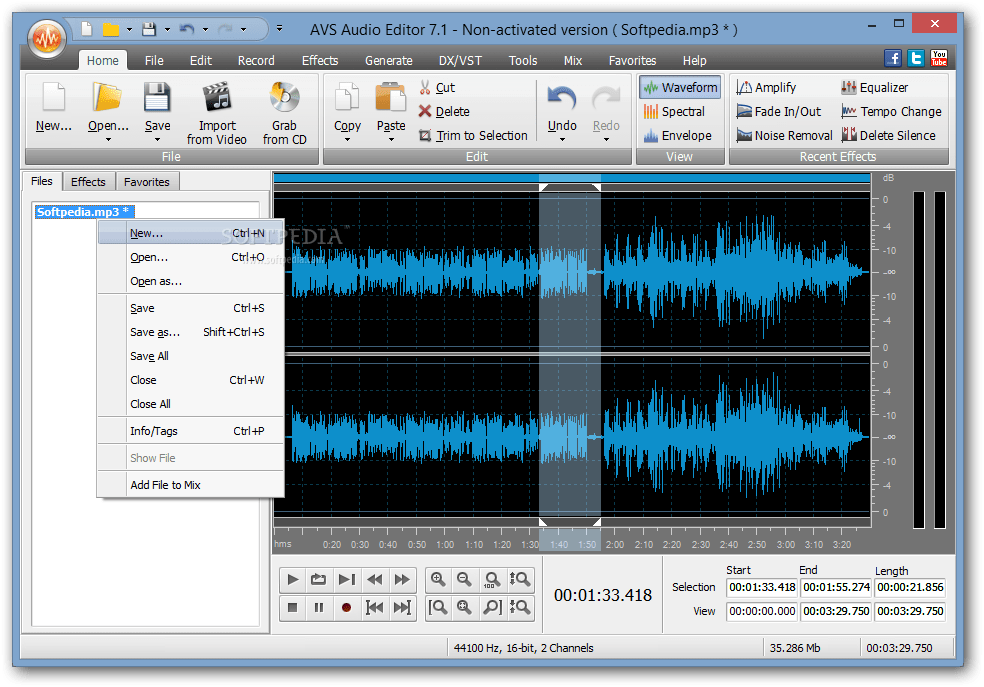Open the Effects ribbon tab
The height and width of the screenshot is (687, 984).
point(319,60)
